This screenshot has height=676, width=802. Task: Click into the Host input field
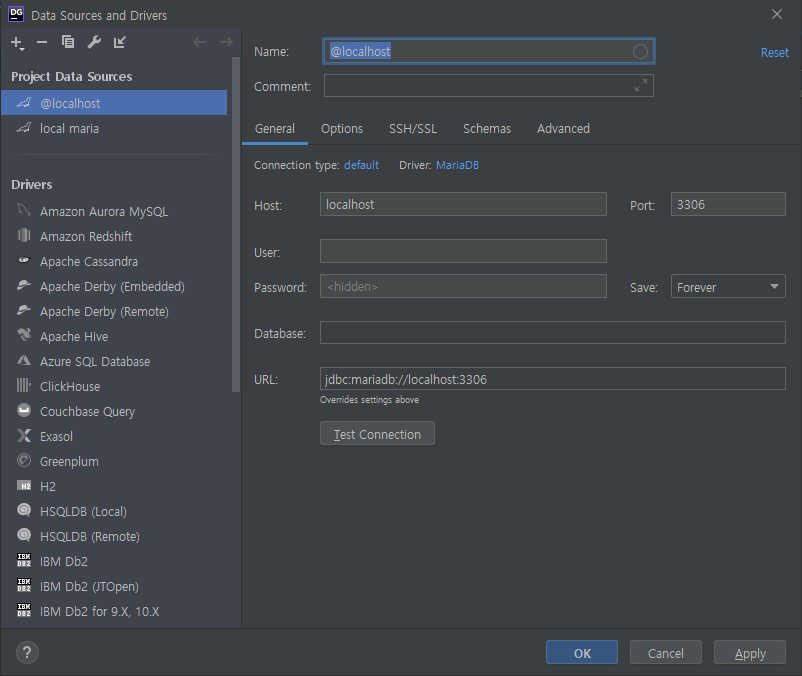pyautogui.click(x=463, y=205)
